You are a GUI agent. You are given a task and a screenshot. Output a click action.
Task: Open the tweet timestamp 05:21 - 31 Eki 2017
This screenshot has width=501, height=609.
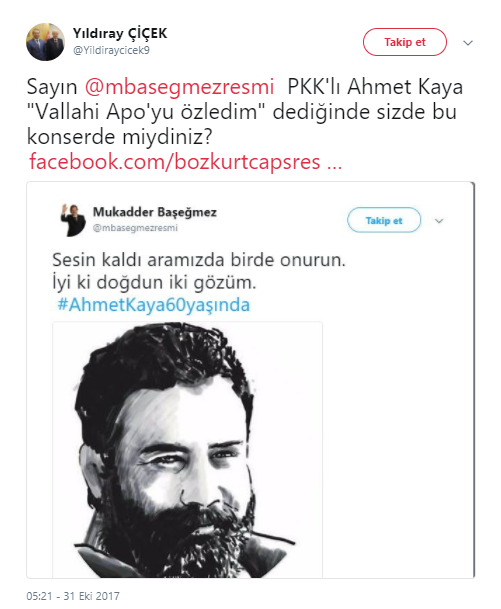tap(73, 596)
